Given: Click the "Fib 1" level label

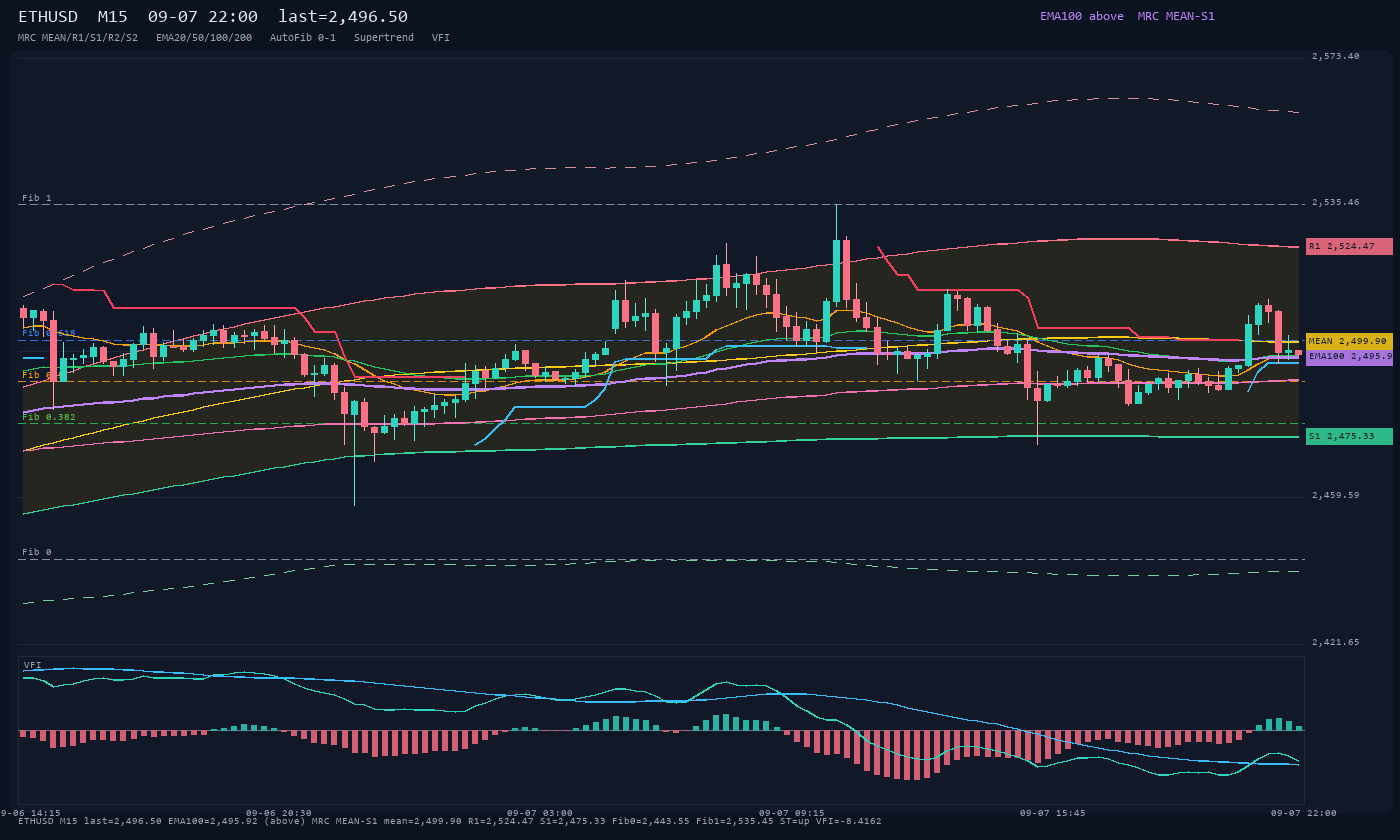Looking at the screenshot, I should [x=37, y=198].
